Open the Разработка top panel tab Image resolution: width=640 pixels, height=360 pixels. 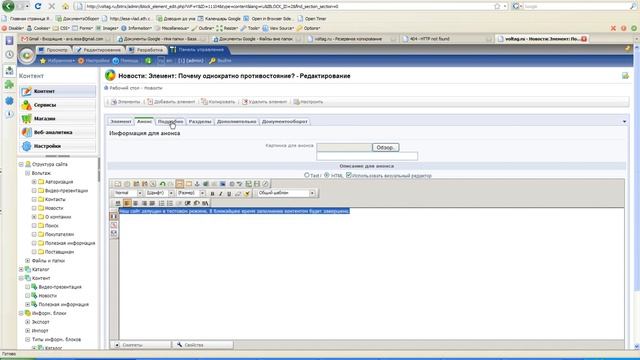click(x=146, y=50)
